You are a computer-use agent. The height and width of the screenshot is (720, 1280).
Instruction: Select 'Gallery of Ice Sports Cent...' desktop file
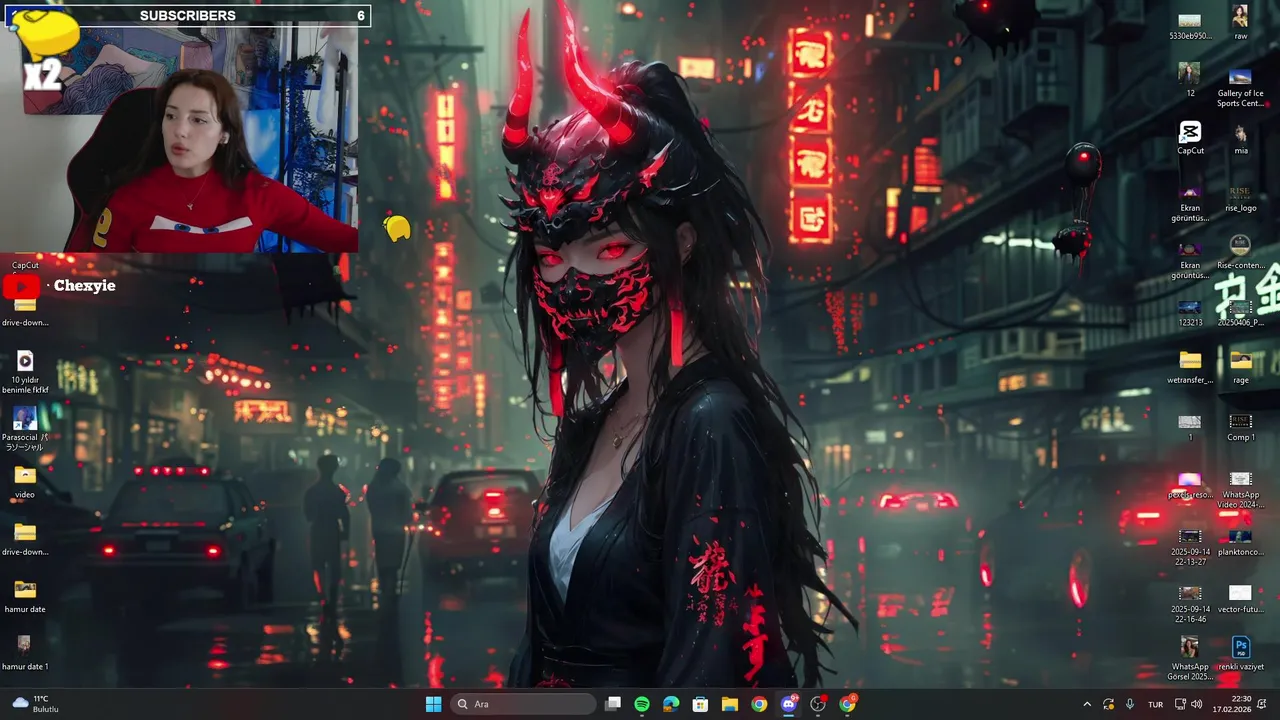click(x=1240, y=87)
